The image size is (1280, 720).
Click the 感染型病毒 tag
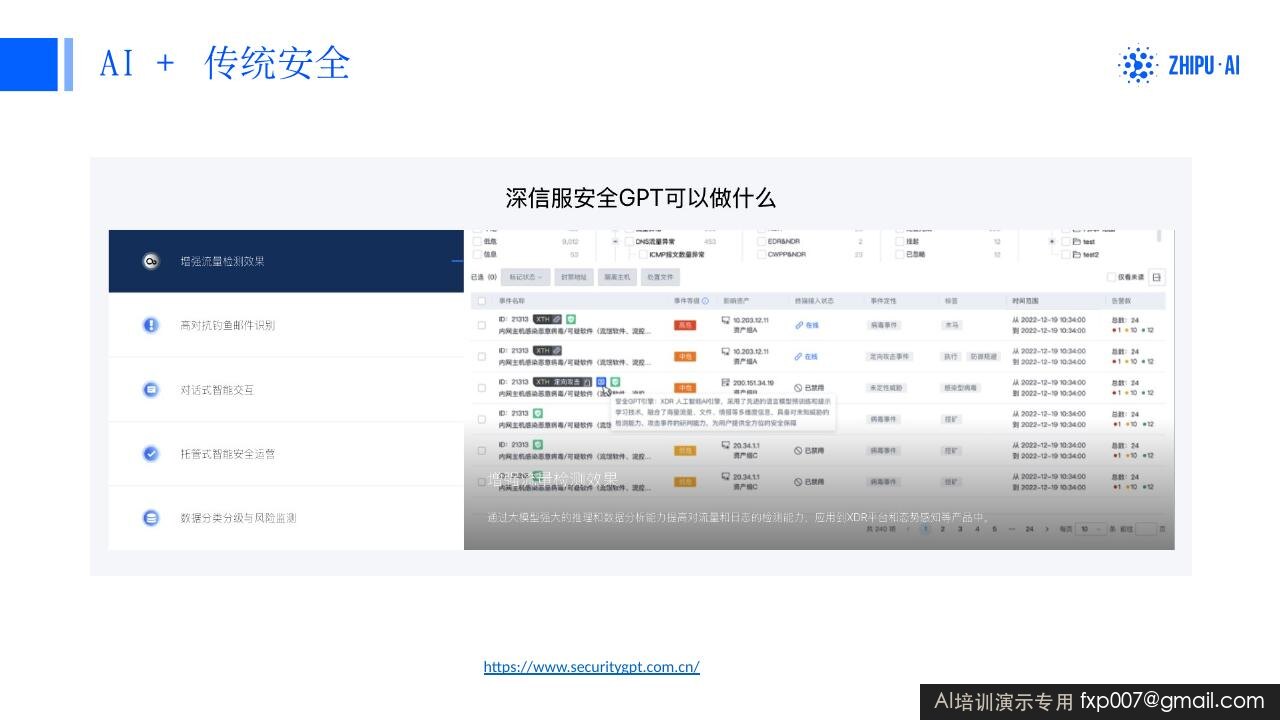point(960,387)
